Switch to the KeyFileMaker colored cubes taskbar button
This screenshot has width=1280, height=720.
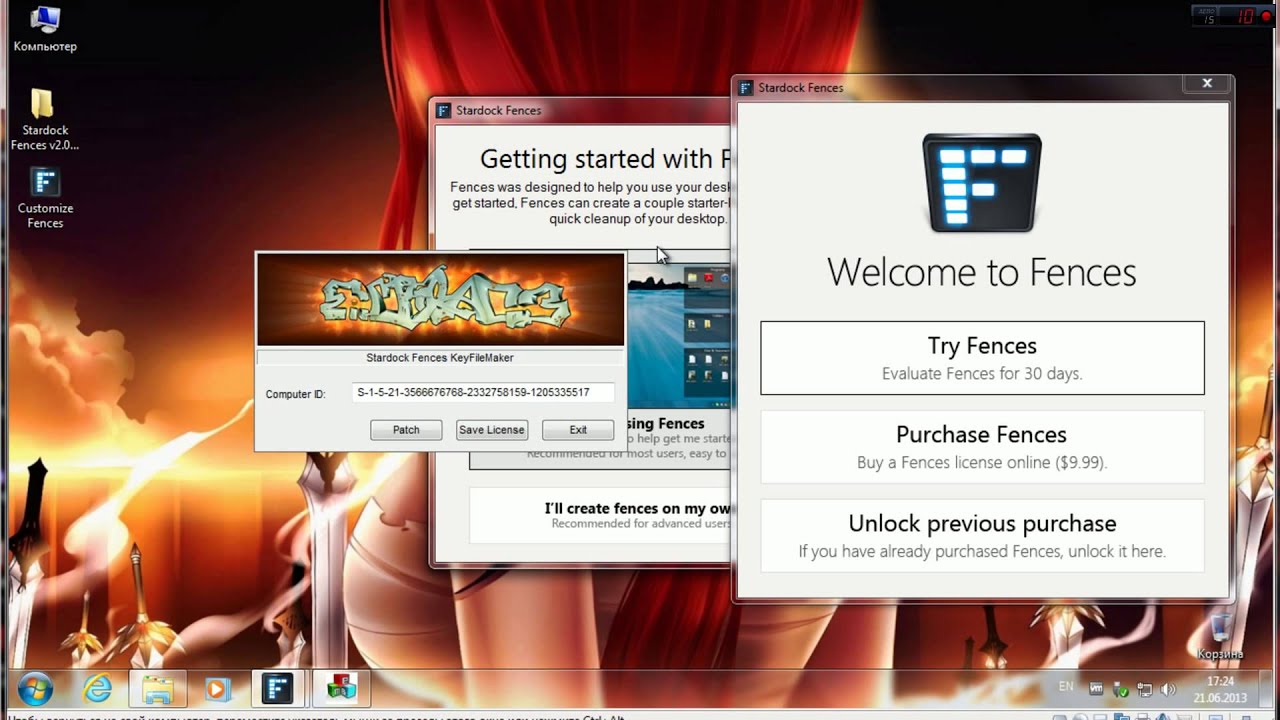(341, 689)
